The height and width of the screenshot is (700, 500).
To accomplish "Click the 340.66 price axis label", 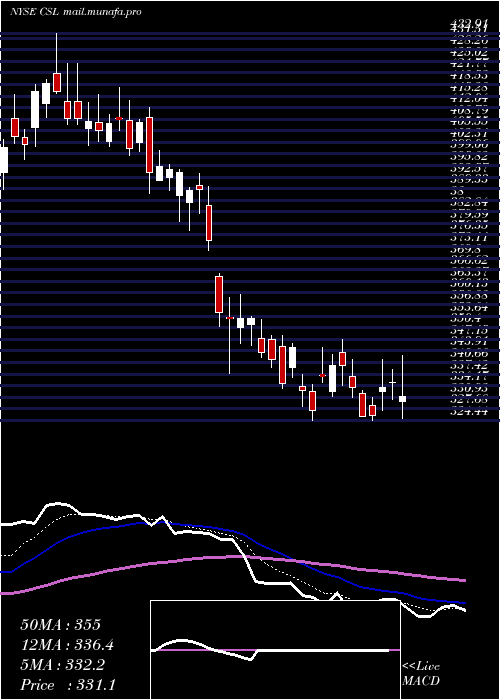I will point(469,354).
